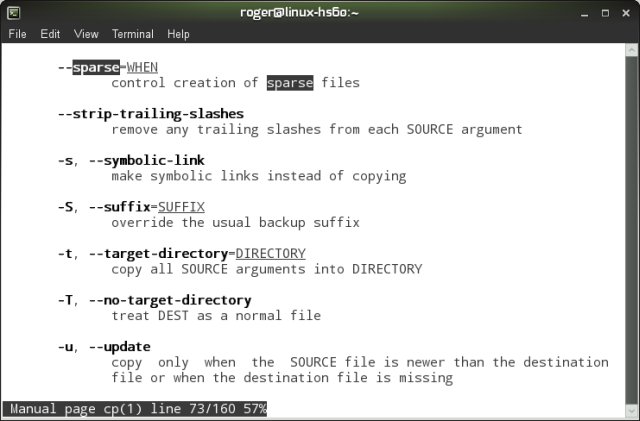Click the --symbolic-link option
640x421 pixels.
(x=147, y=160)
